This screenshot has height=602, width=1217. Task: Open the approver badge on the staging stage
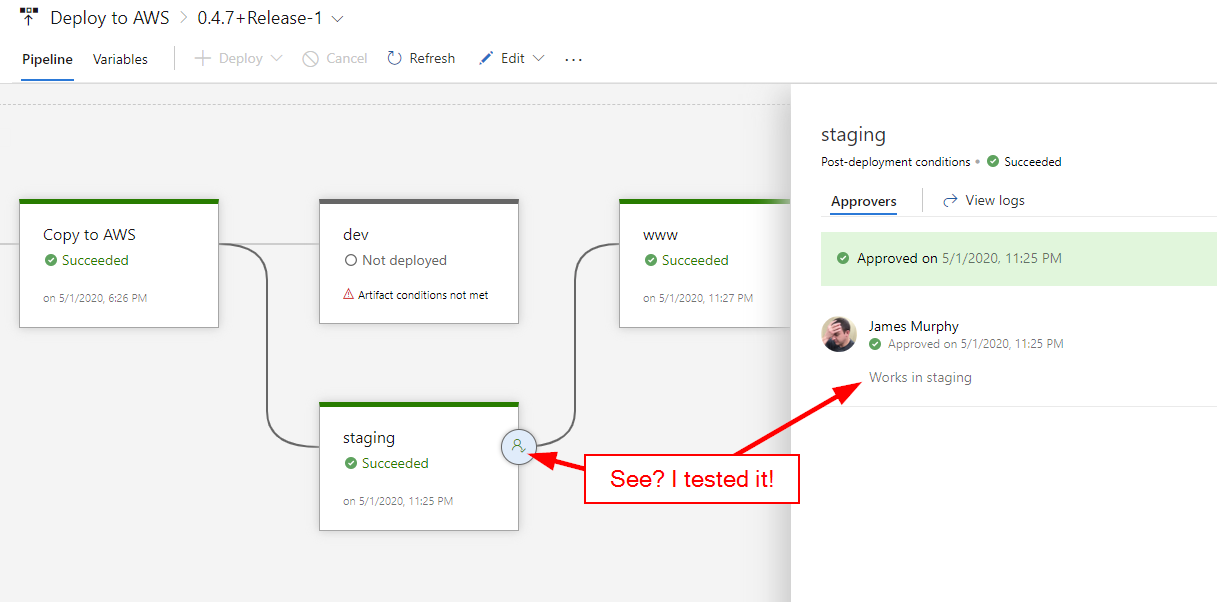coord(519,447)
